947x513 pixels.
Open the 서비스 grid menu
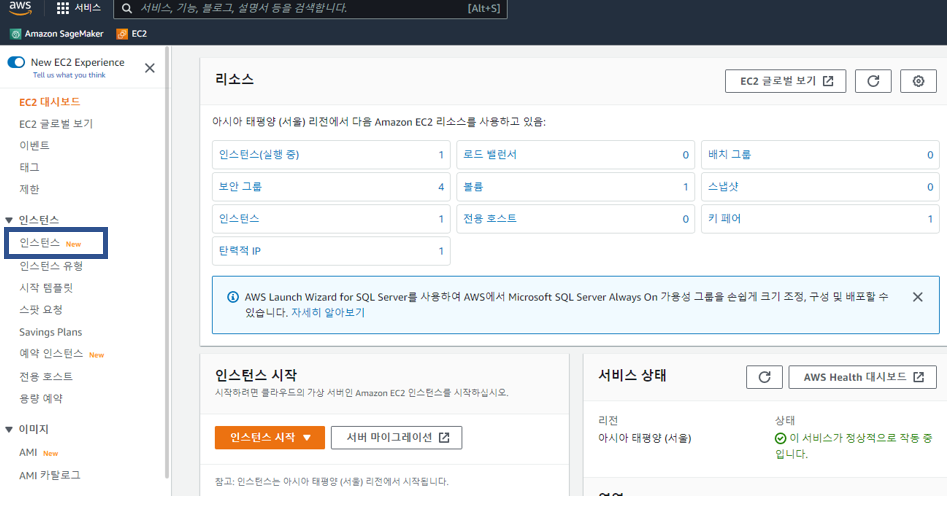point(79,8)
